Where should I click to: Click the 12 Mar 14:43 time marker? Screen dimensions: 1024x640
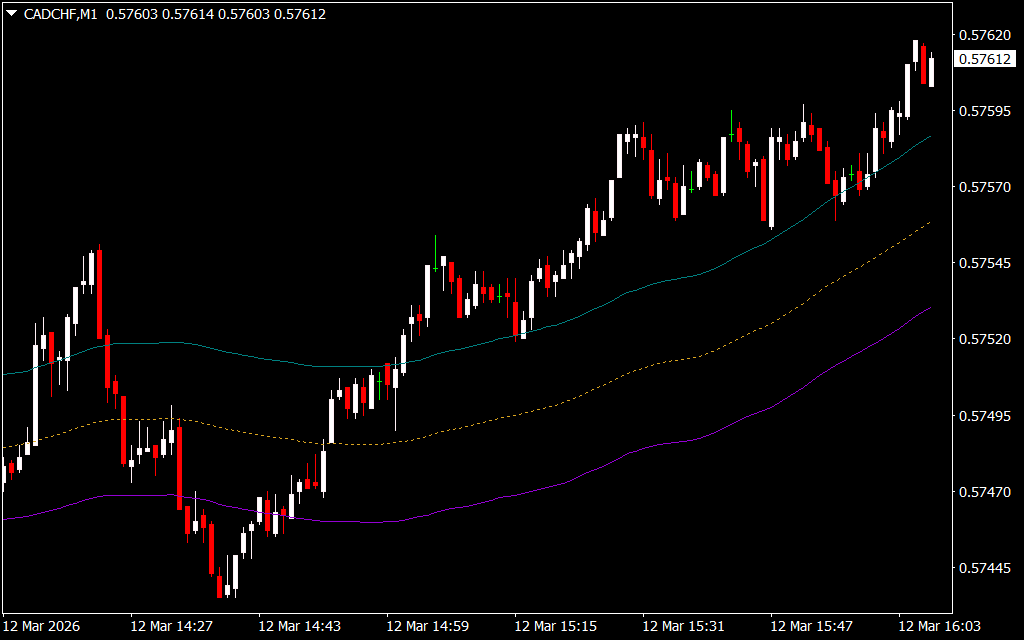[299, 626]
